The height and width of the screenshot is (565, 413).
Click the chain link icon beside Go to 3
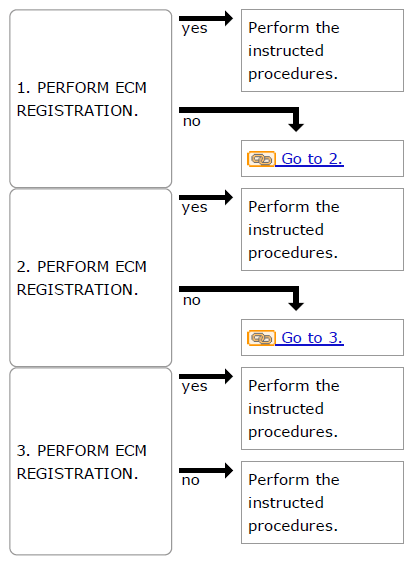pyautogui.click(x=261, y=338)
